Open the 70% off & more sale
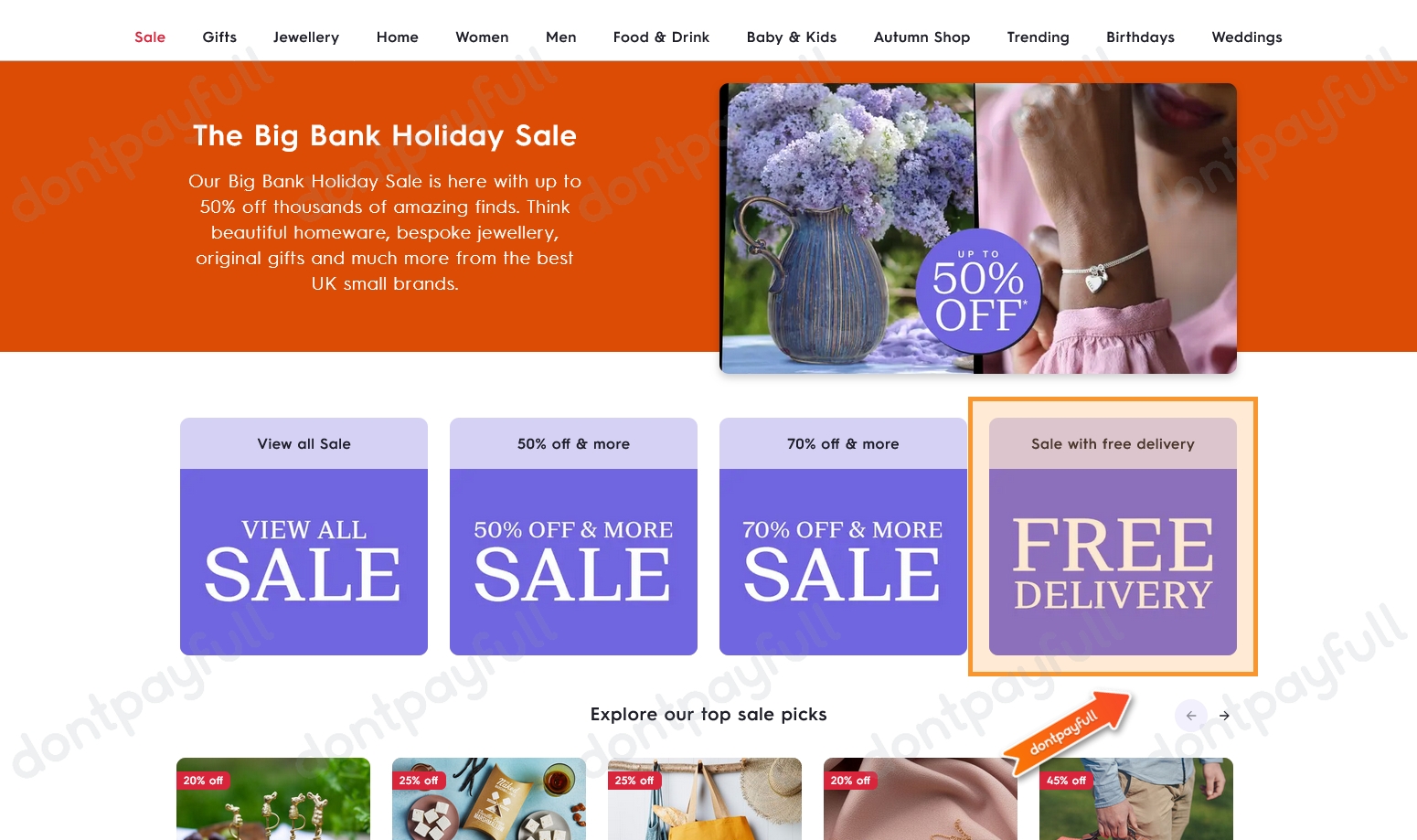This screenshot has height=840, width=1417. 843,537
